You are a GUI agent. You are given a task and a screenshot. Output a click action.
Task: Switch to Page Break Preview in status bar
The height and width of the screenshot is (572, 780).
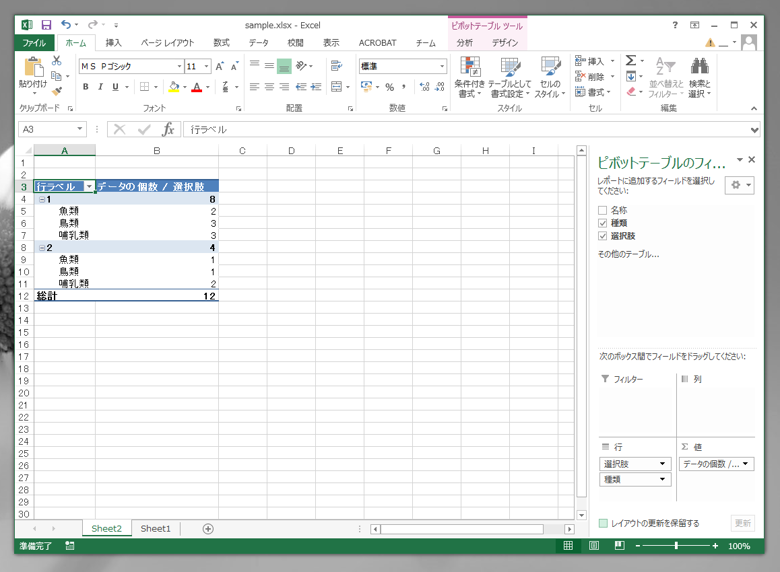619,546
